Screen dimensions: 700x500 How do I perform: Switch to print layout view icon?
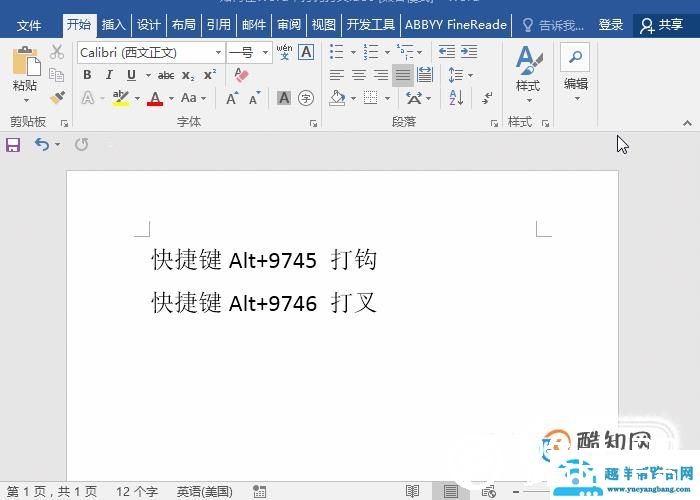450,492
